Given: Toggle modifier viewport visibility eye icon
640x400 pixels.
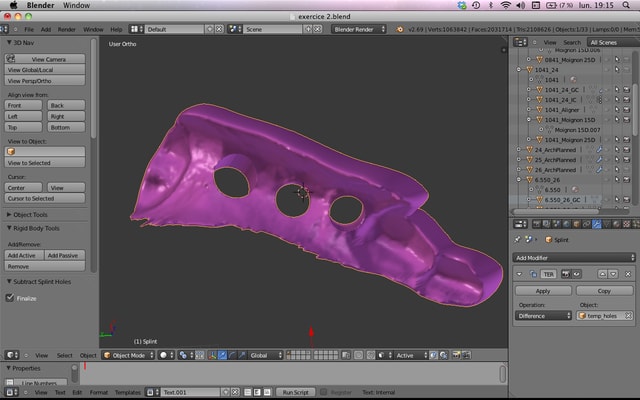Looking at the screenshot, I should pos(575,274).
